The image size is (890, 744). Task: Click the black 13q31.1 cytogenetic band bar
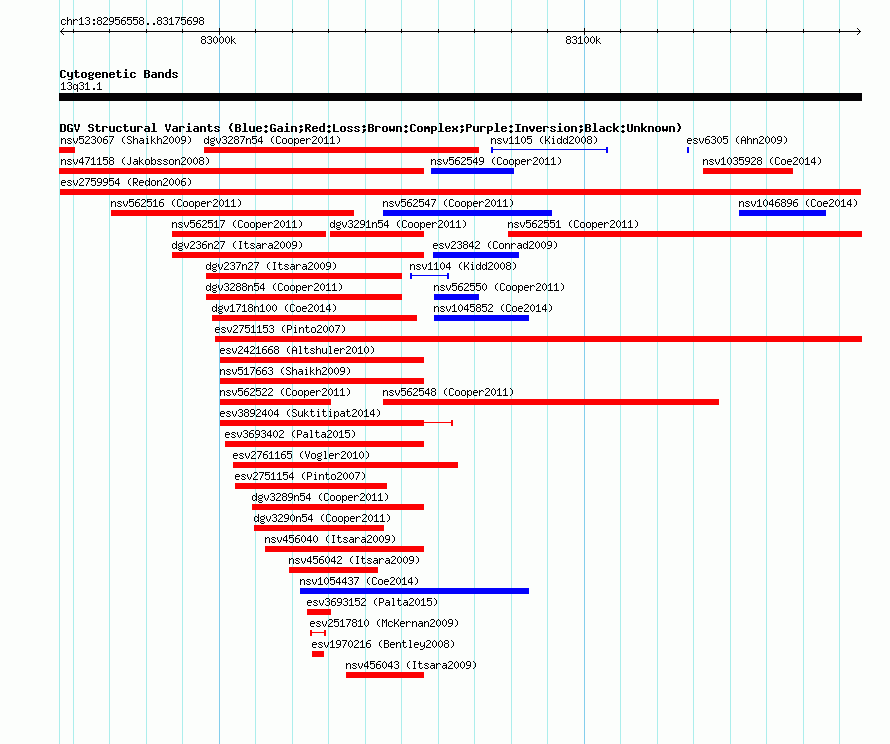click(460, 97)
